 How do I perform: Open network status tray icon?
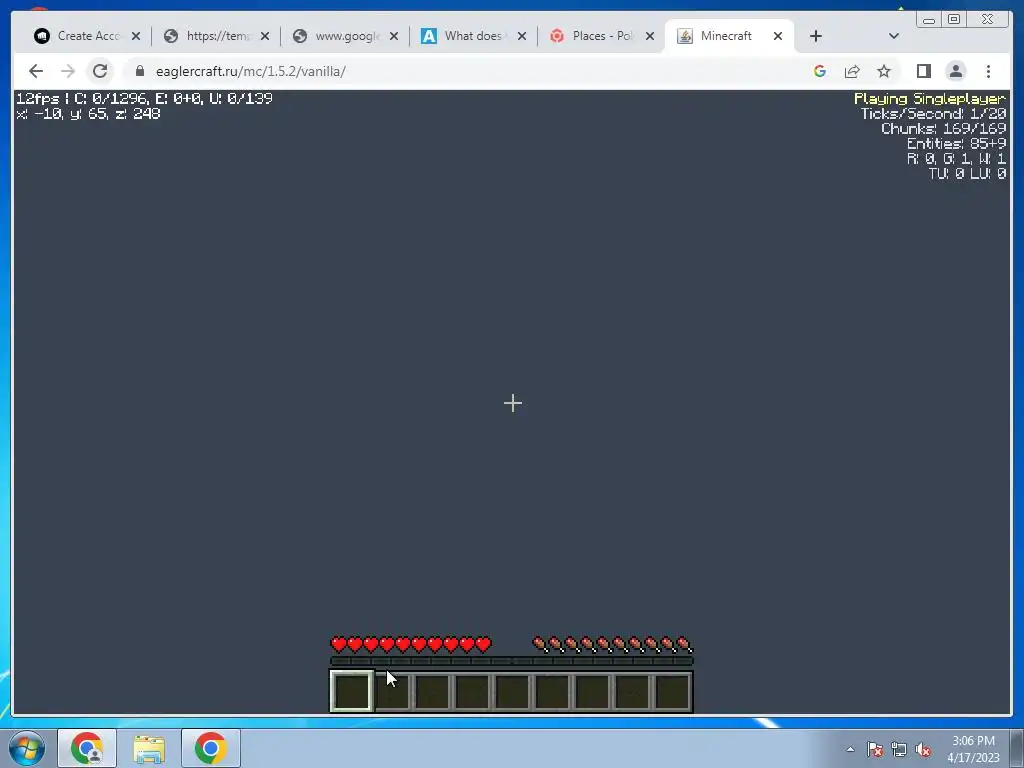coord(899,749)
